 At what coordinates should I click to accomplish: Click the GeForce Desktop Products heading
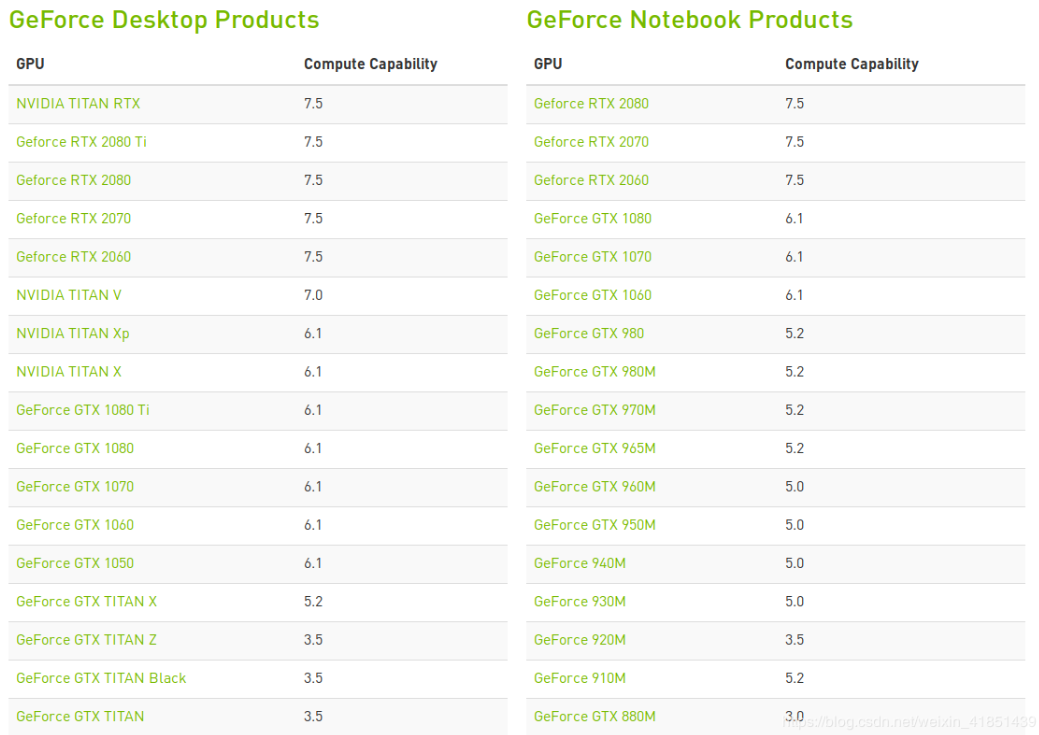tap(164, 21)
